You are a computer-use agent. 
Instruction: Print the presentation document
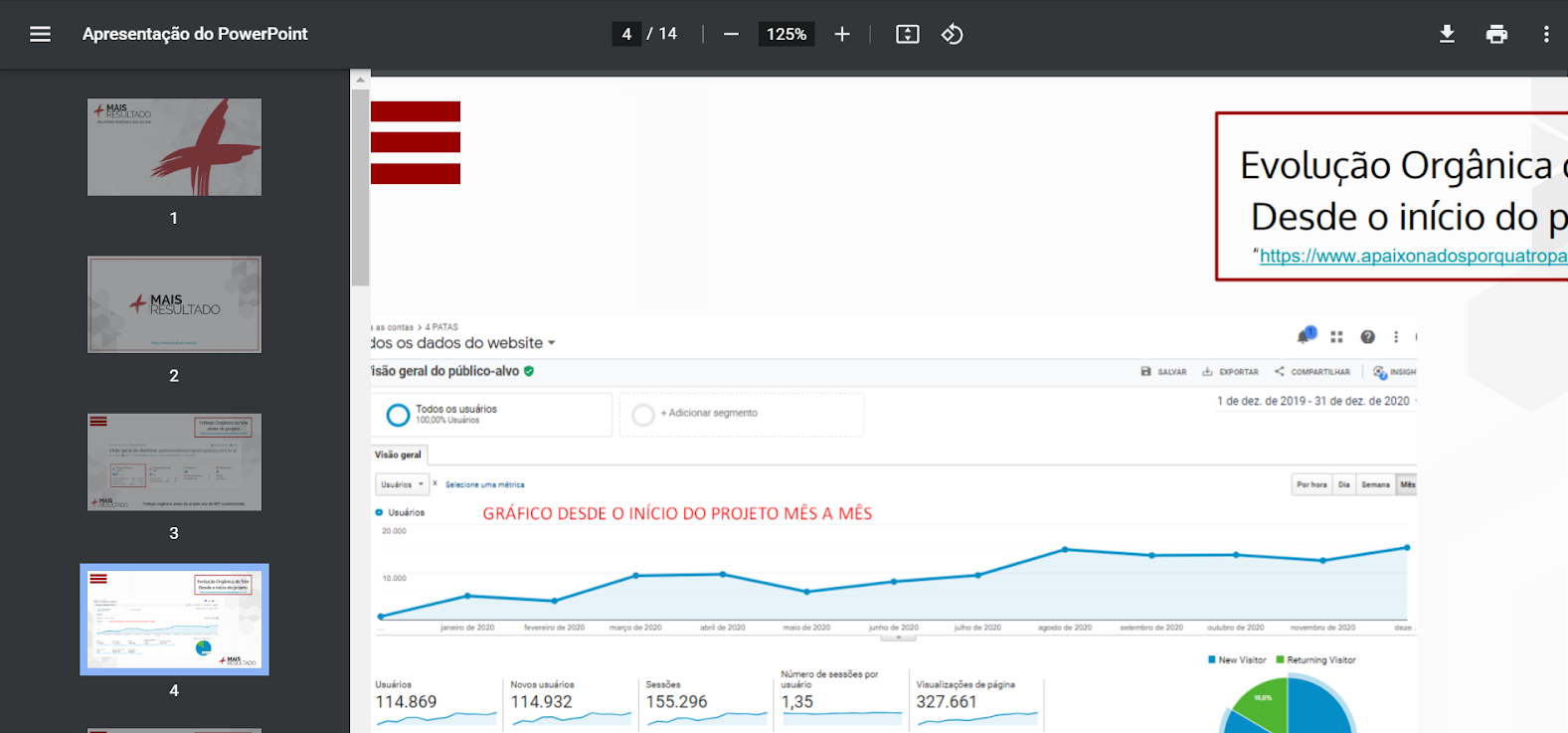coord(1496,34)
